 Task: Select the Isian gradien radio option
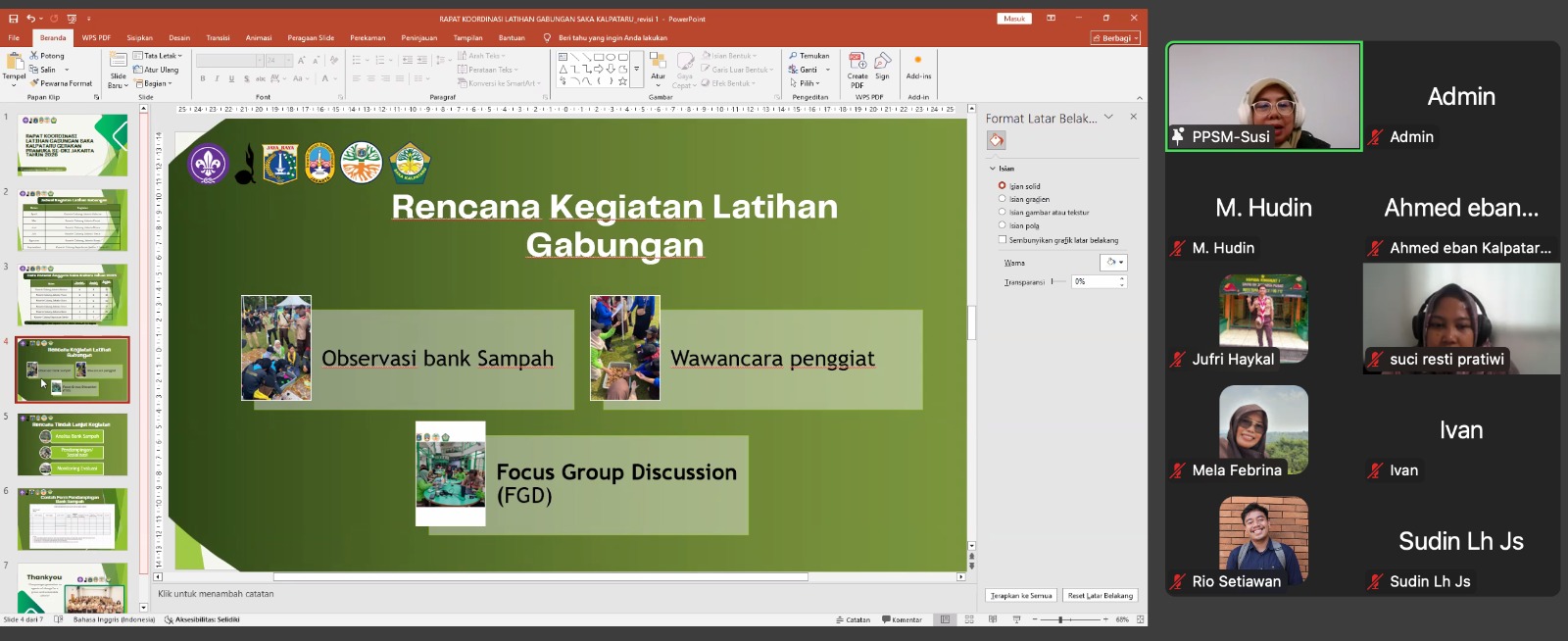1002,199
